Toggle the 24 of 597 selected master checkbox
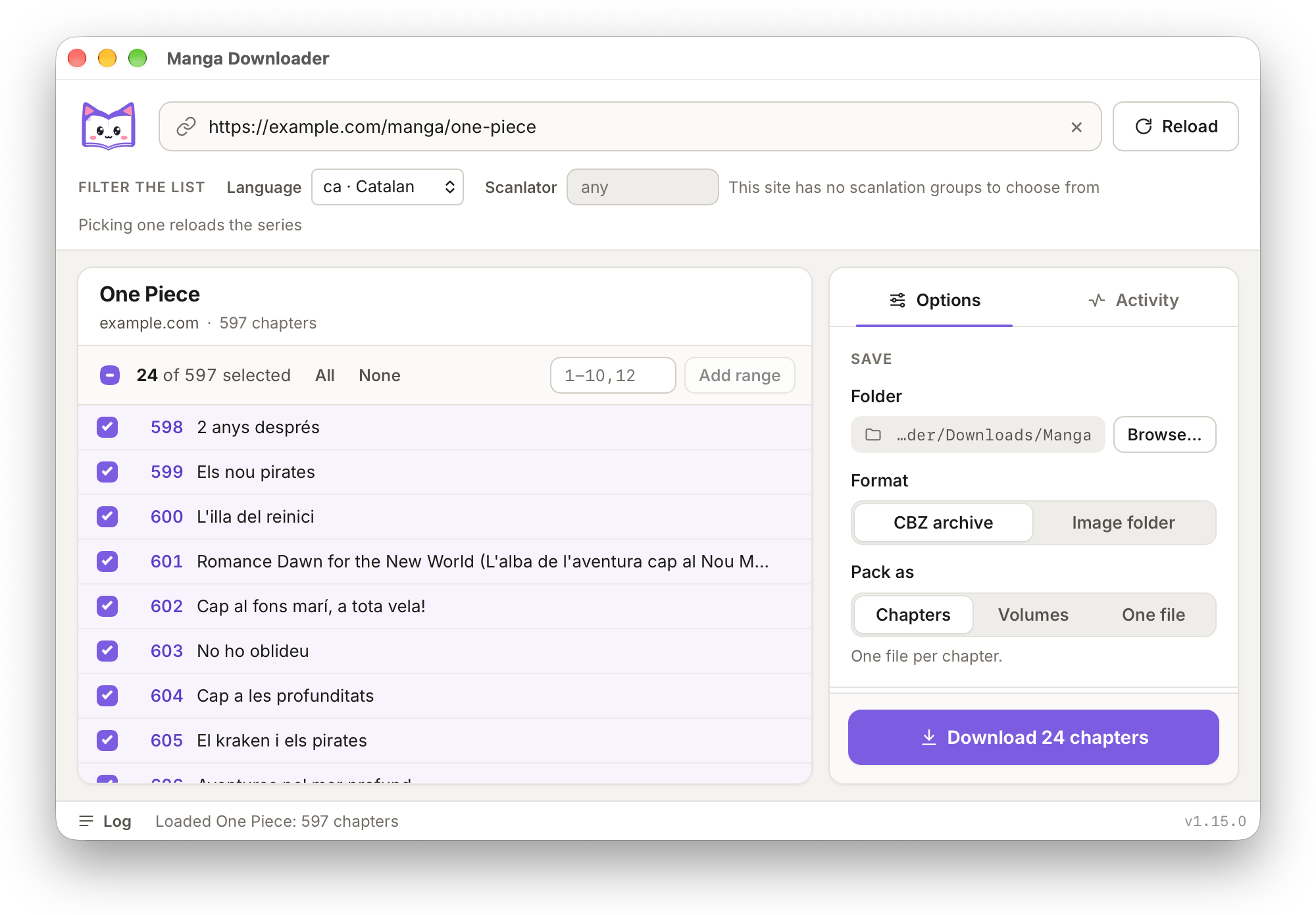The image size is (1316, 915). point(110,375)
